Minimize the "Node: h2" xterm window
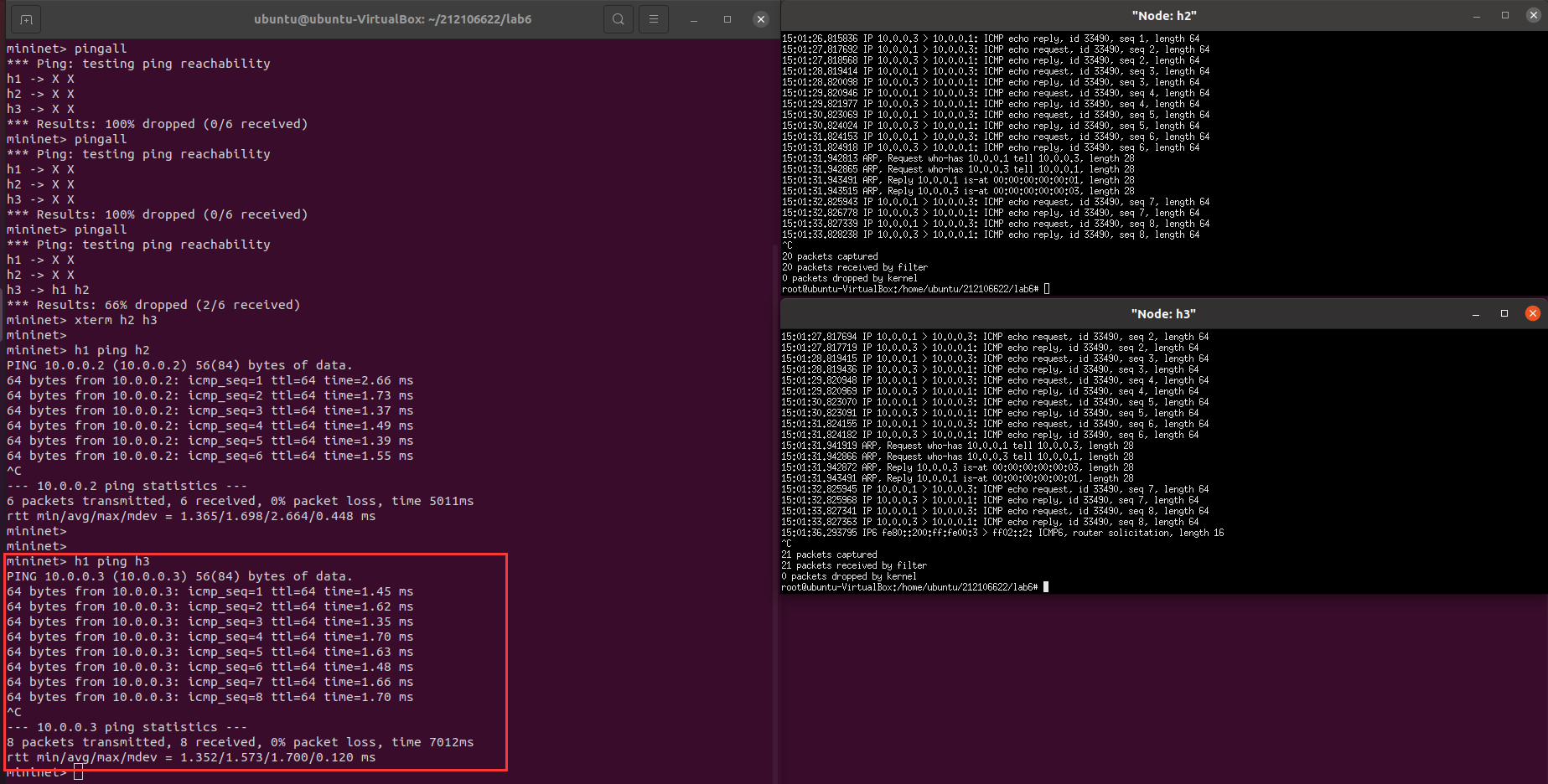Image resolution: width=1548 pixels, height=784 pixels. point(1477,15)
